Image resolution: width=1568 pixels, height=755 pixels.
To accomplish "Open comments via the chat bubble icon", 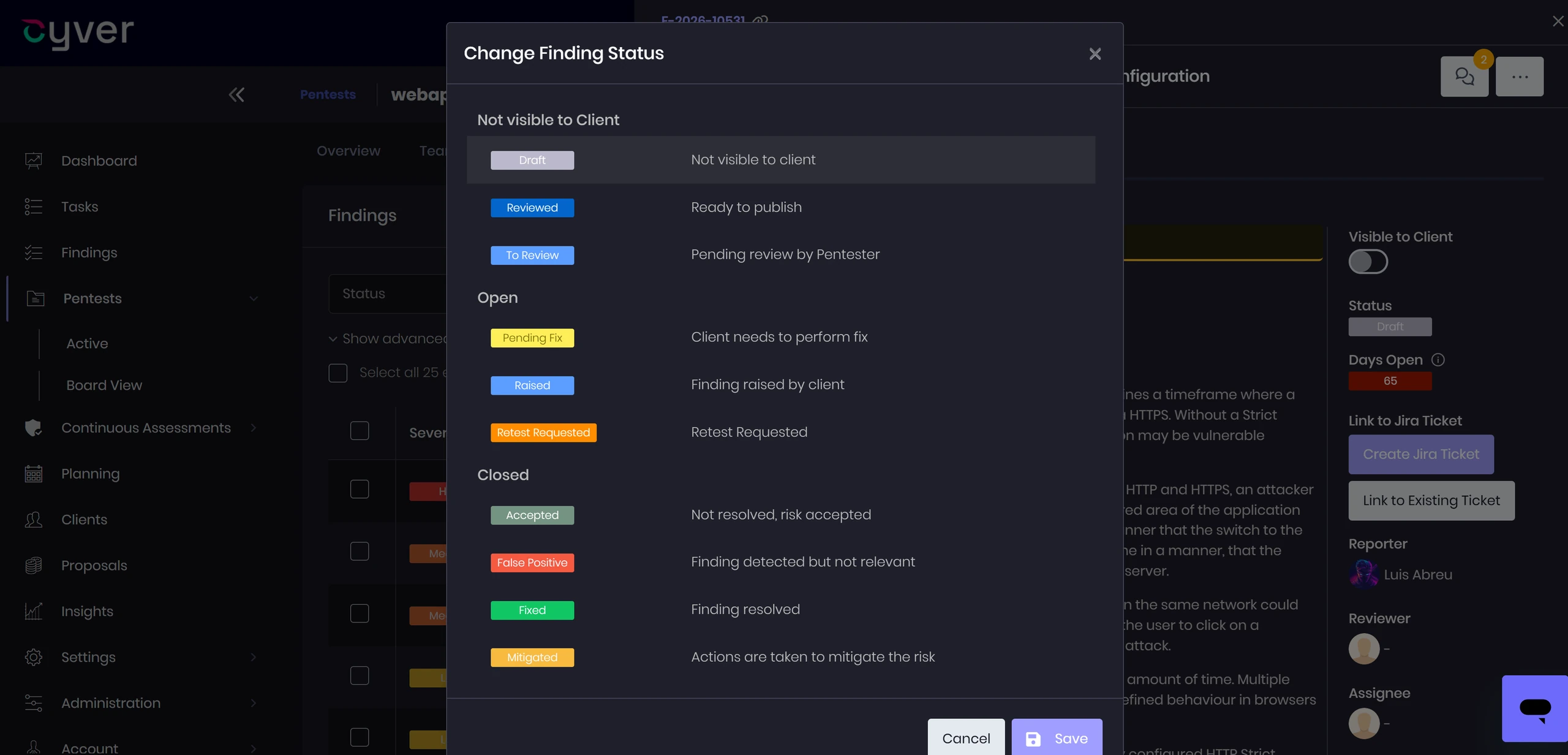I will point(1464,77).
